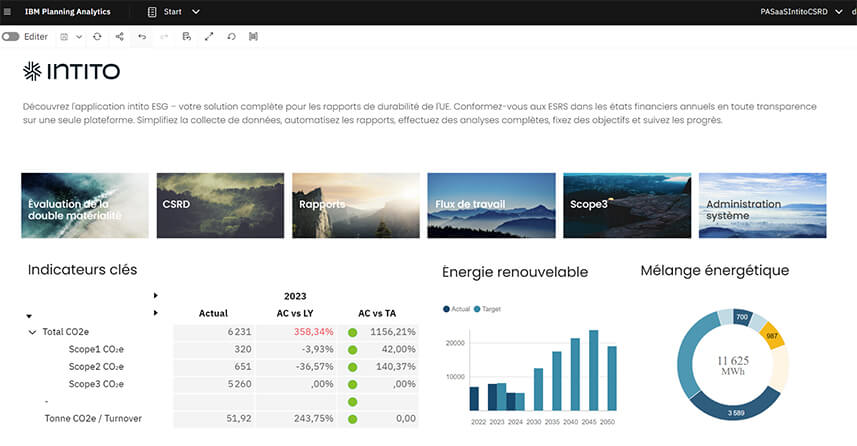Open the Start book dropdown

[x=196, y=11]
